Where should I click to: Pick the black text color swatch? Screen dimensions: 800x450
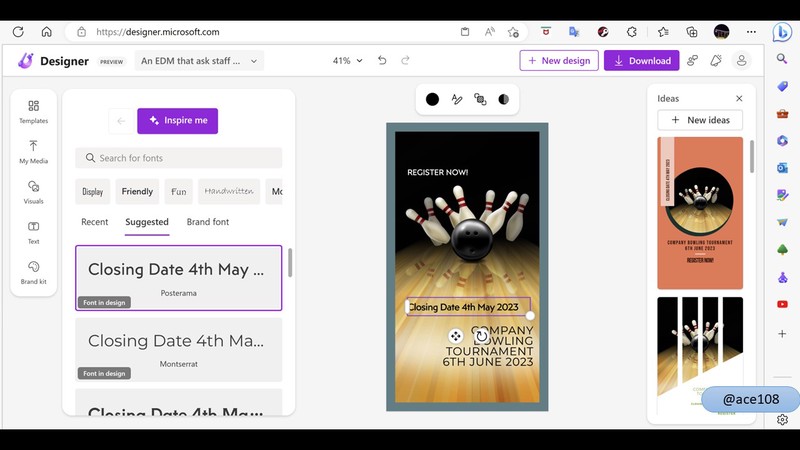432,99
